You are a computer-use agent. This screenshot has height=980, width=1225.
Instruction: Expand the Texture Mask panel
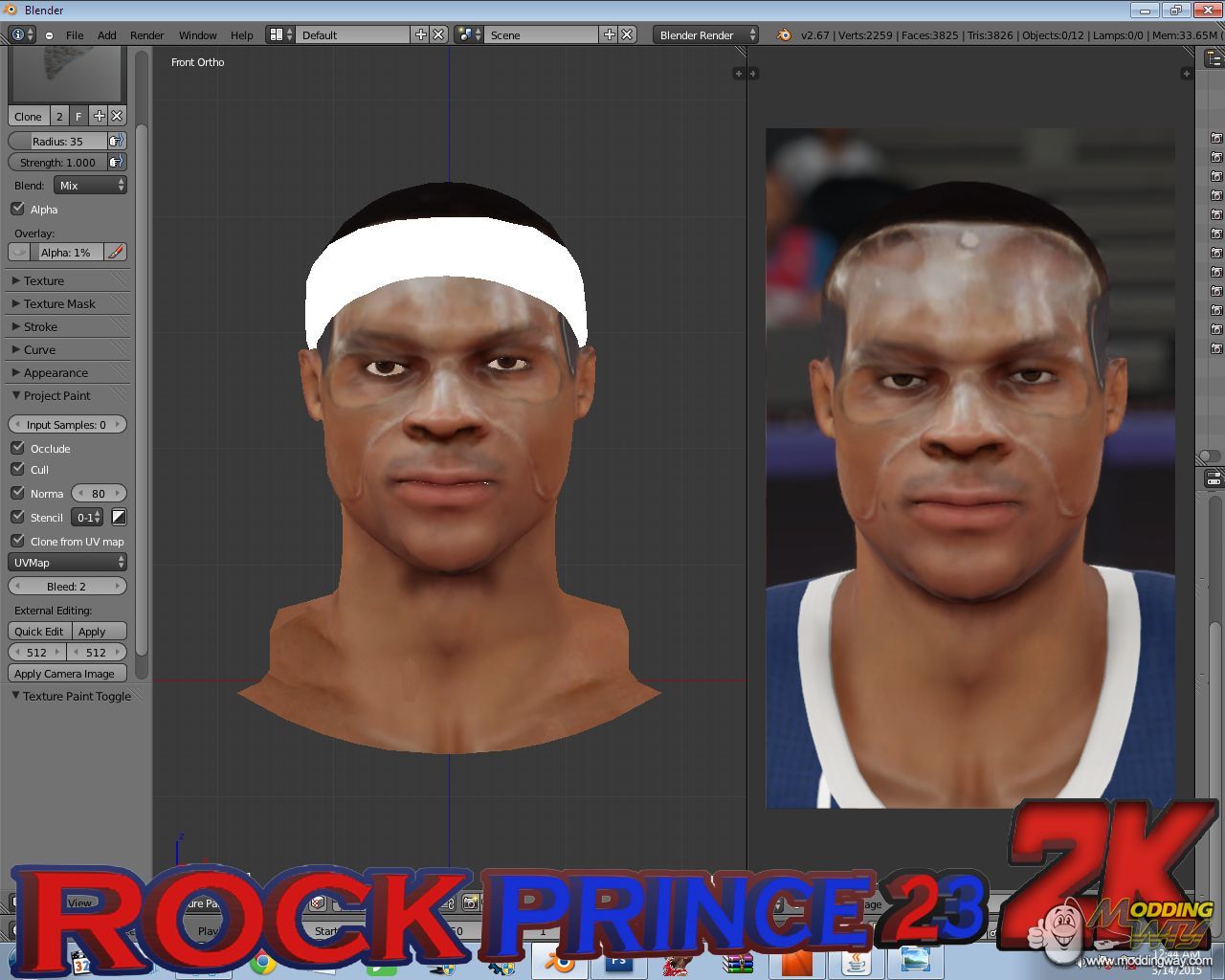[59, 304]
